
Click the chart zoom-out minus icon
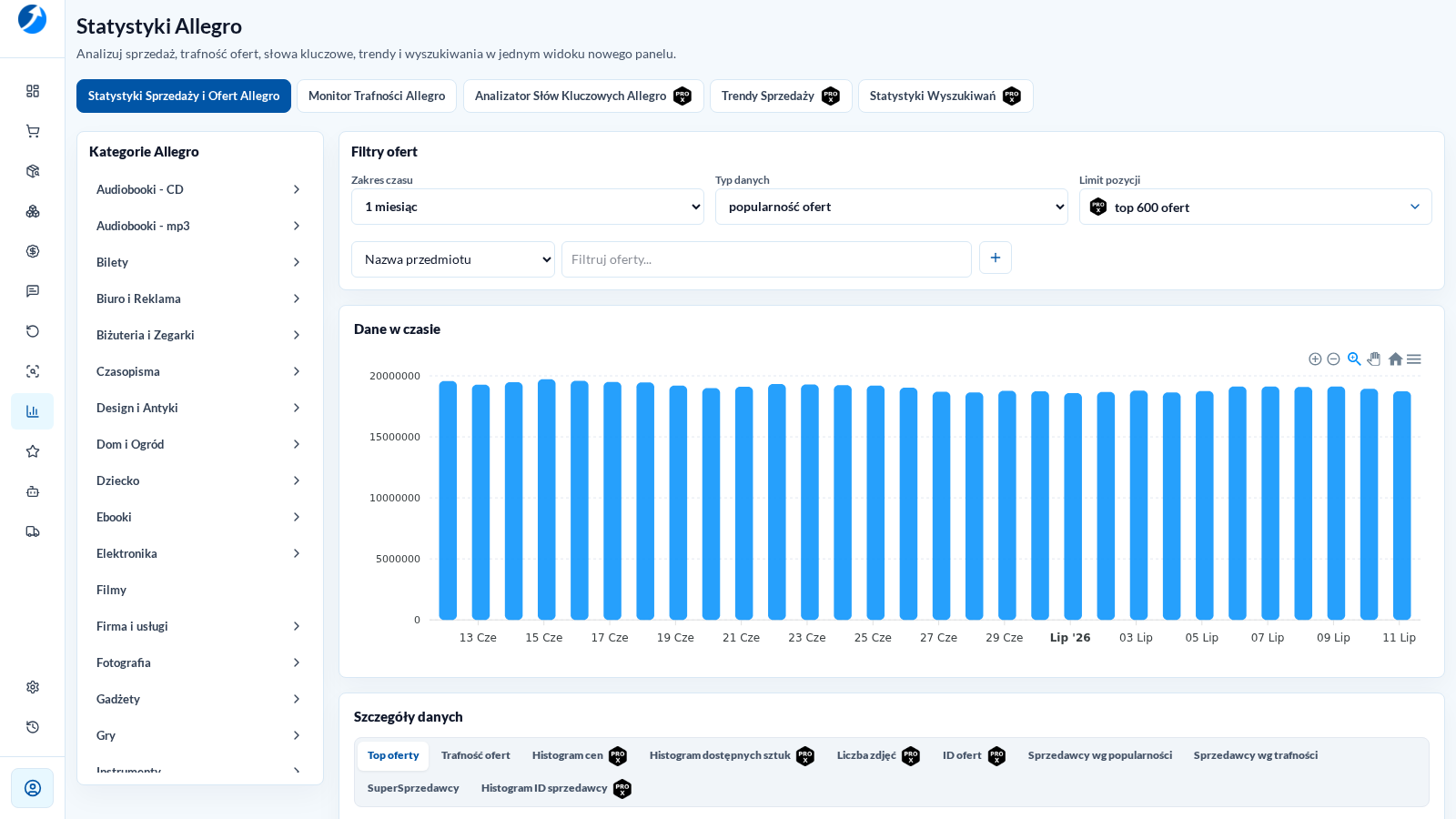[x=1333, y=359]
